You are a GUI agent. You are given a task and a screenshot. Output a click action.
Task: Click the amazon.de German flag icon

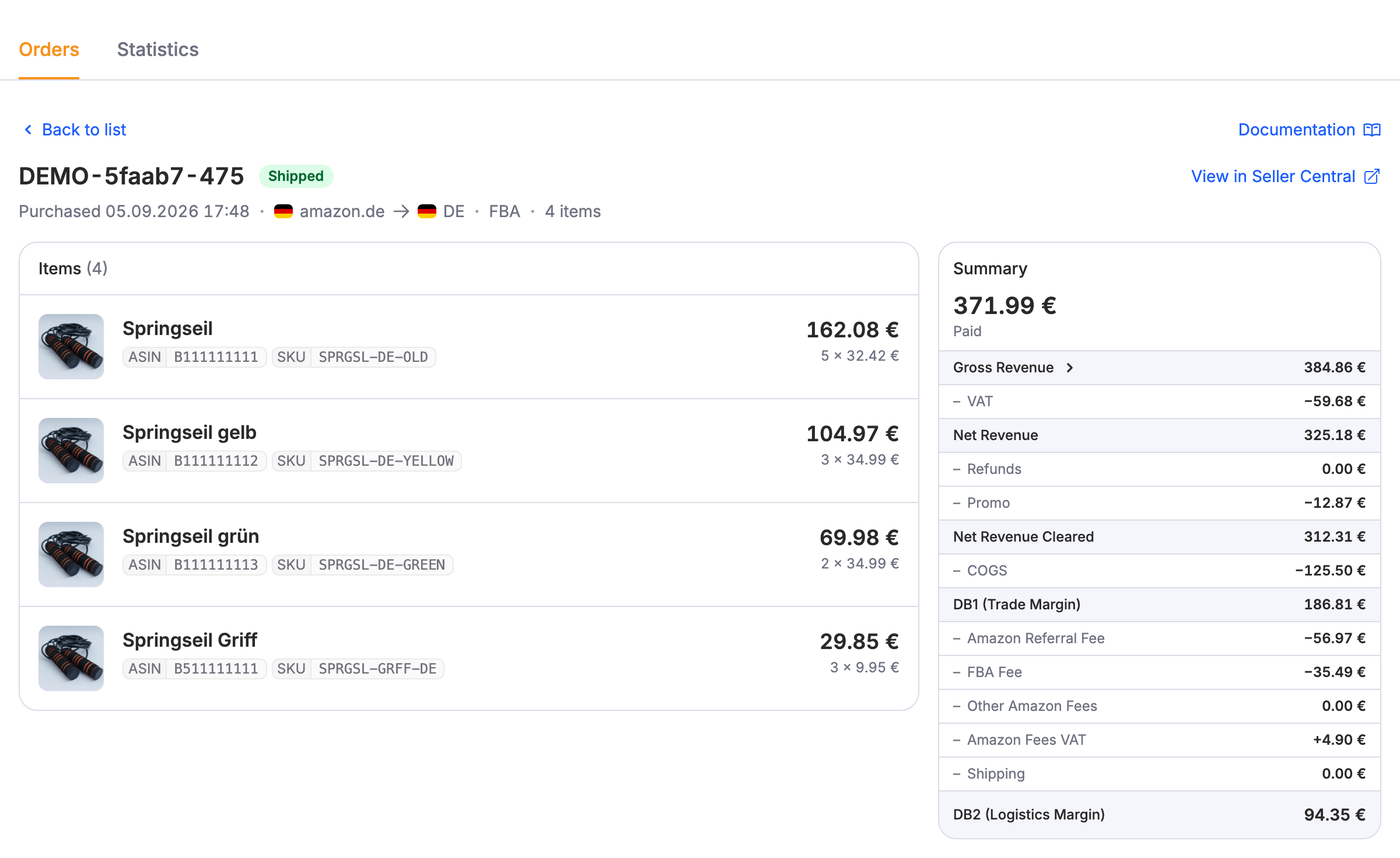[283, 211]
